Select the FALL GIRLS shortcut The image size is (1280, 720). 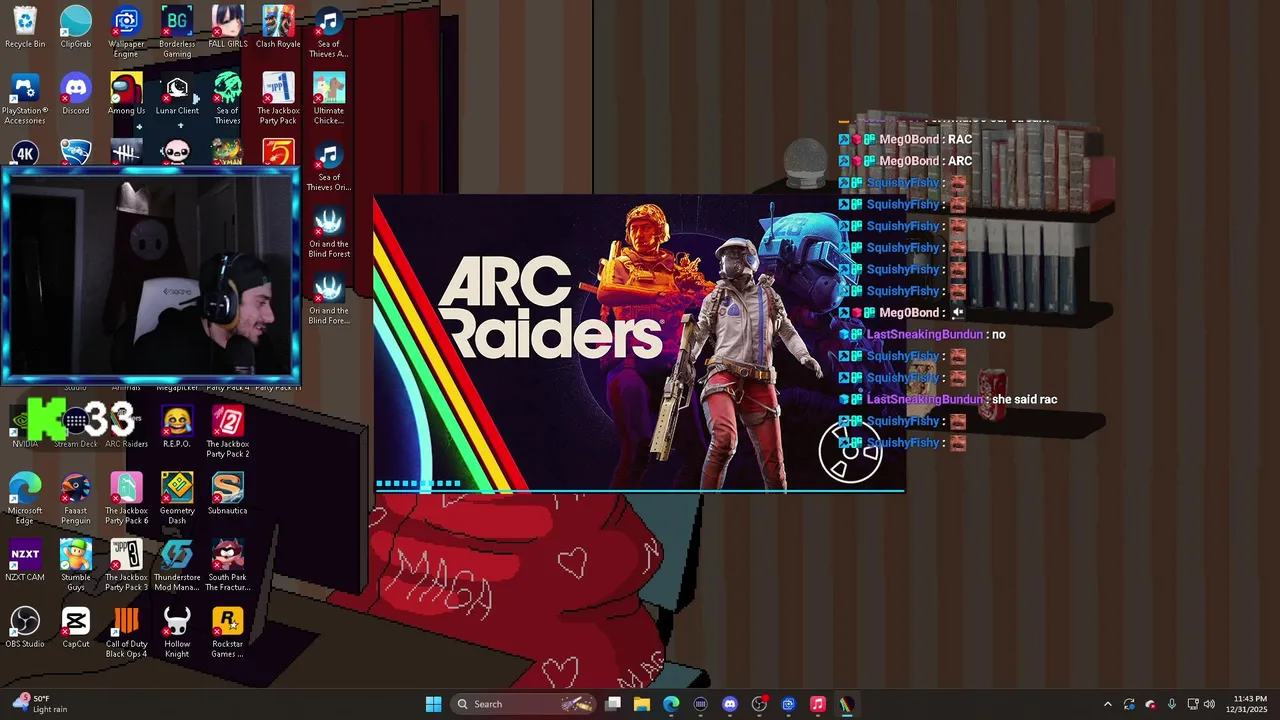click(x=228, y=28)
